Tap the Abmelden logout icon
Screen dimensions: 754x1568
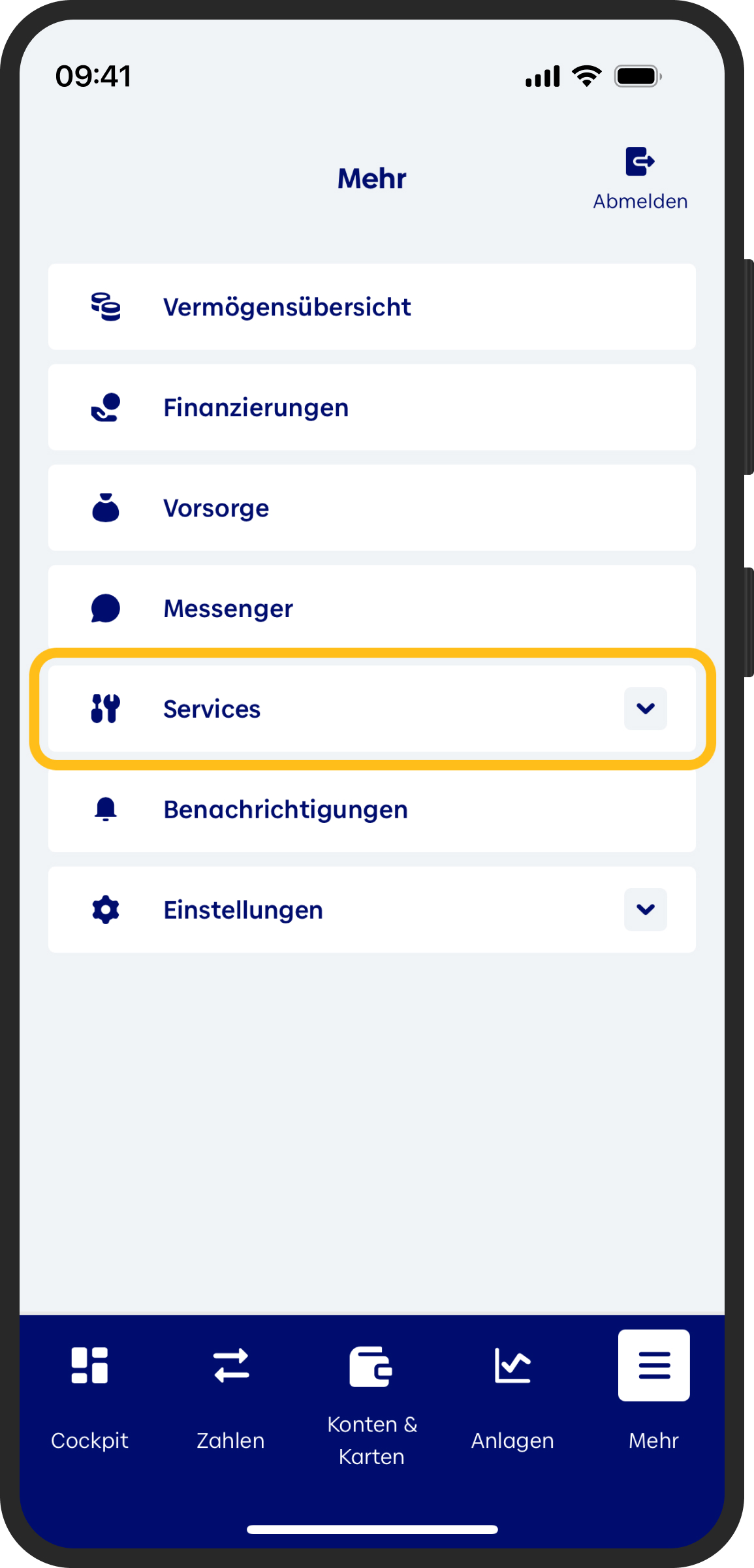(639, 161)
